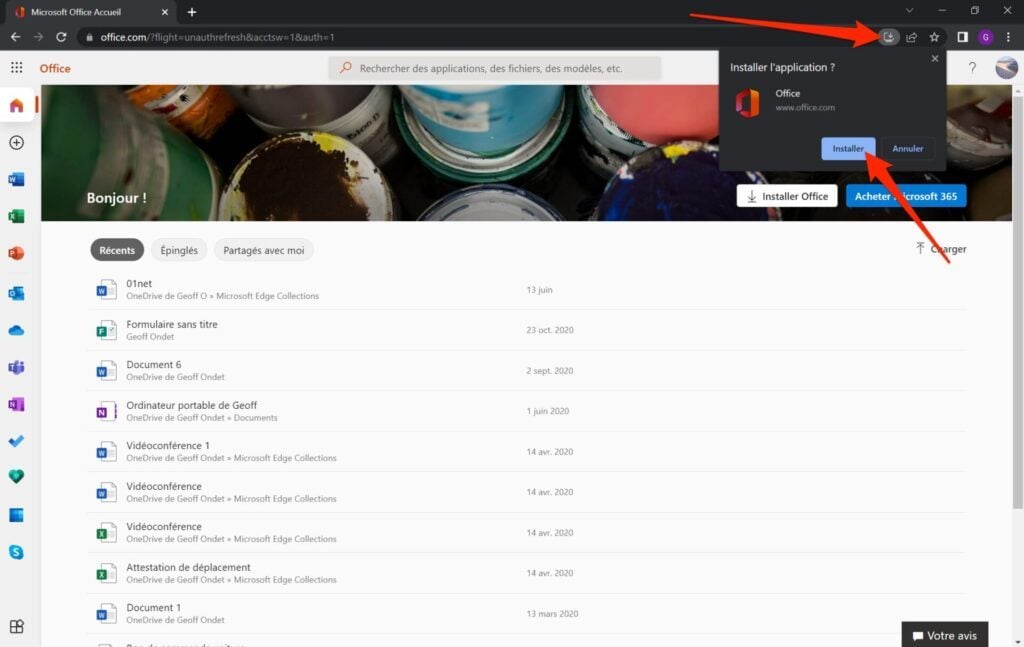Screen dimensions: 1024x647
Task: Open Teams from the sidebar
Action: 16,368
